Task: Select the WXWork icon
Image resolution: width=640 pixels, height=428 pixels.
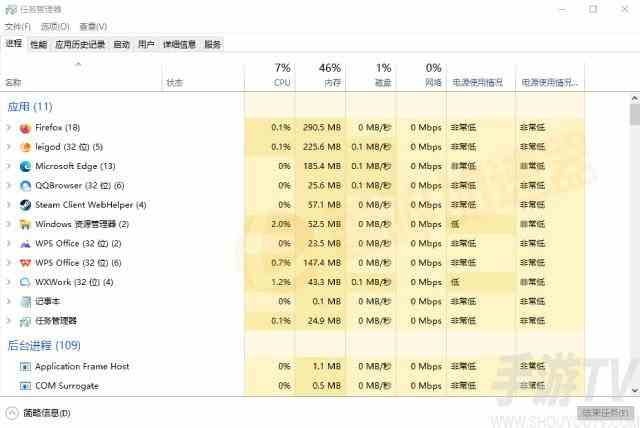Action: coord(25,282)
